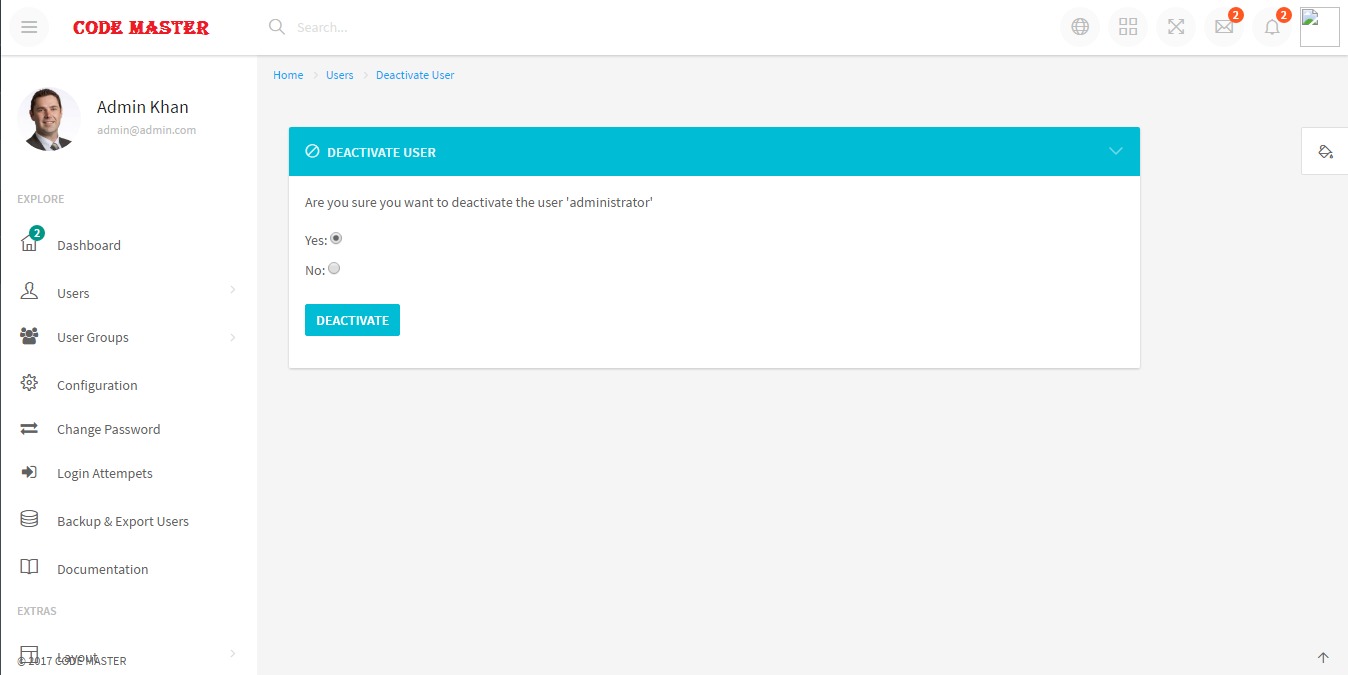This screenshot has width=1348, height=675.
Task: Select the Yes radio button
Action: click(336, 238)
